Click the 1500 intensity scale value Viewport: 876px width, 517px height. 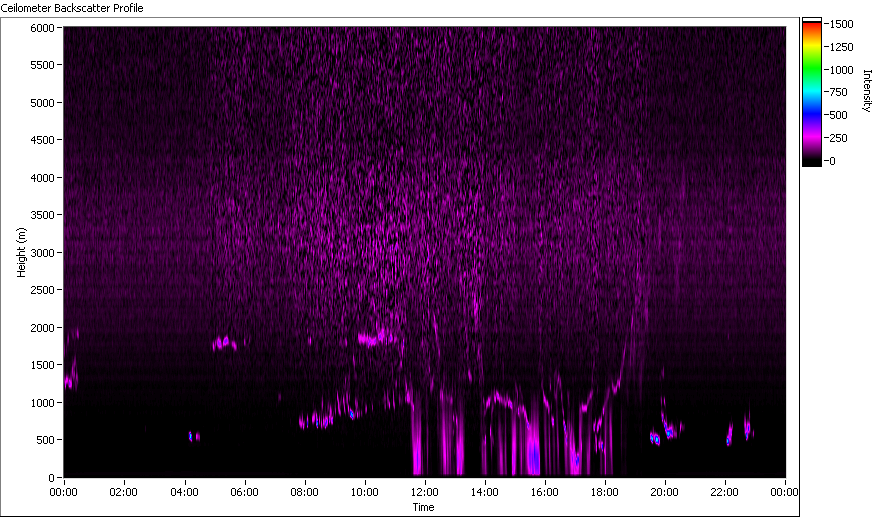[841, 24]
